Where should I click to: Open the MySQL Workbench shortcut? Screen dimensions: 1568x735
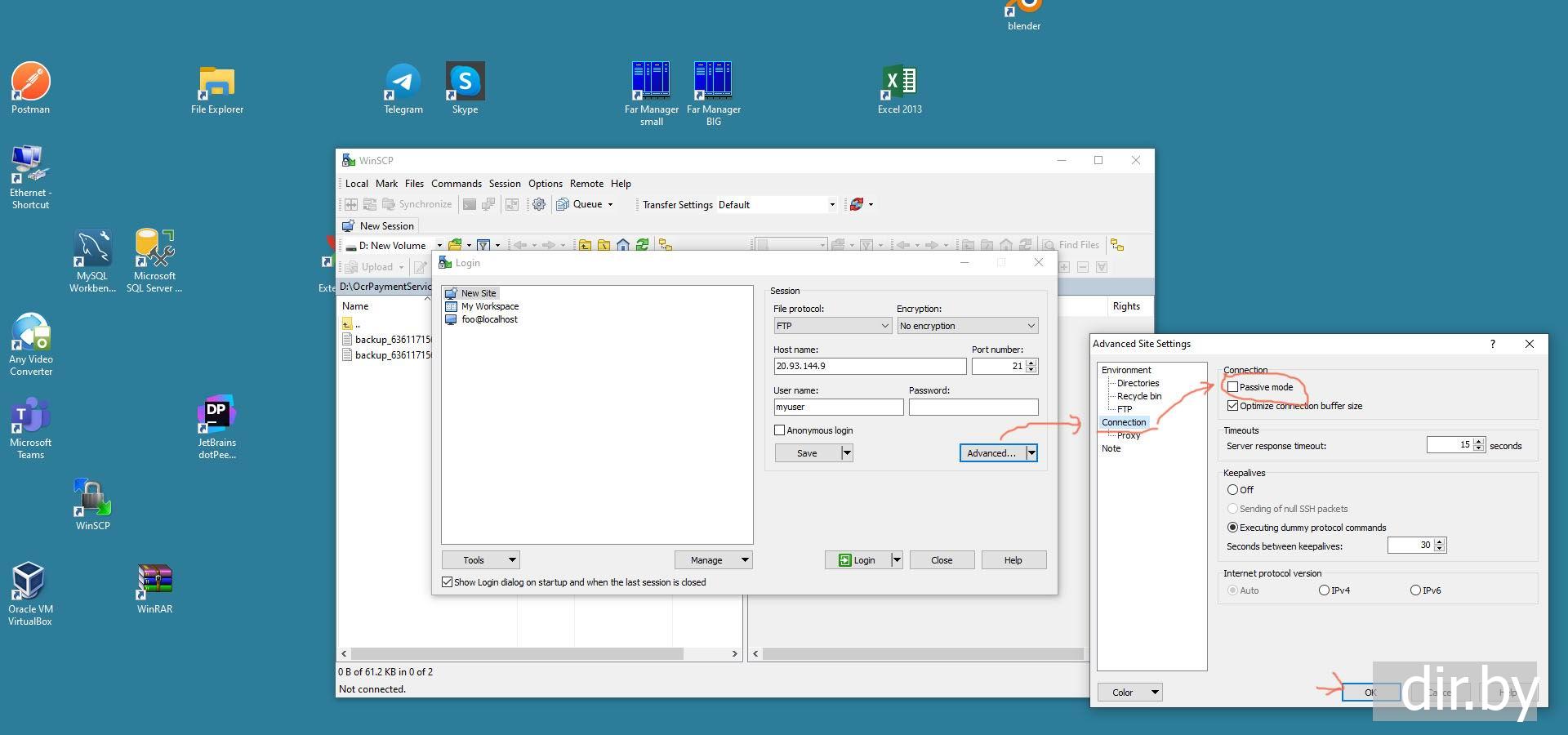(x=92, y=249)
